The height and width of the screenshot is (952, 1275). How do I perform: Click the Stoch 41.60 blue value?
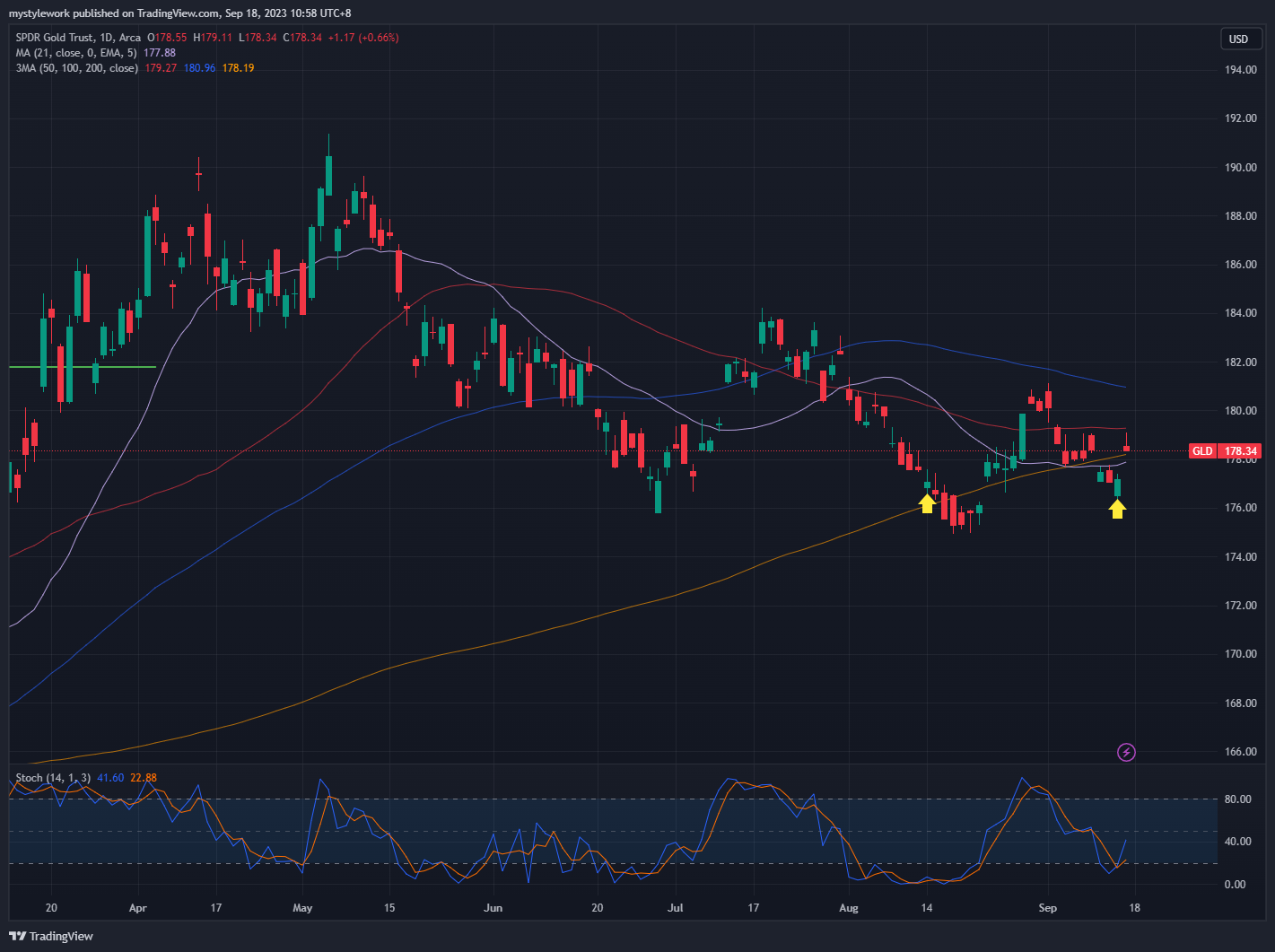pyautogui.click(x=110, y=778)
